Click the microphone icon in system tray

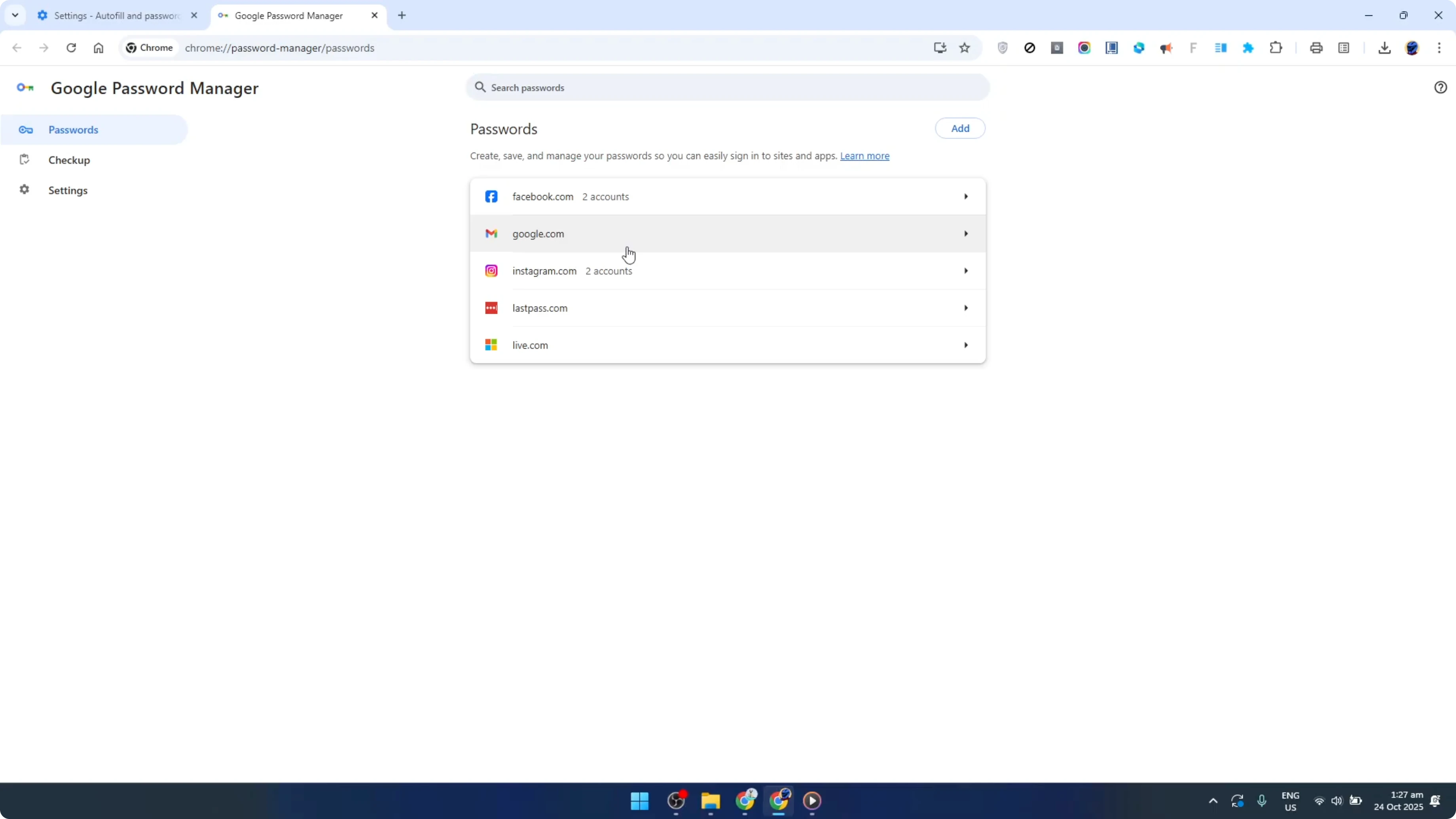(1262, 801)
